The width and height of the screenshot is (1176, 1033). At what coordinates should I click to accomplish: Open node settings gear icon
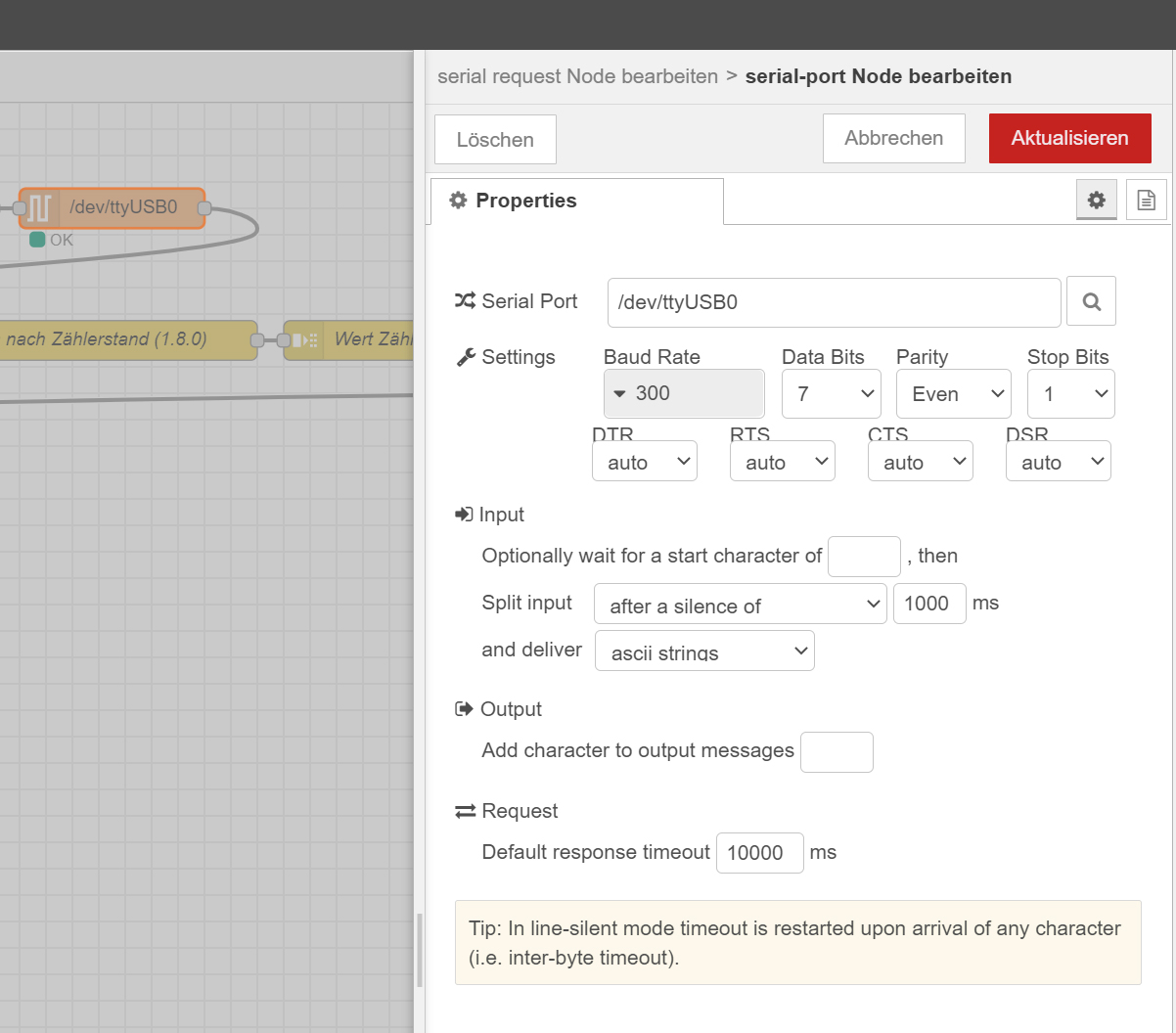coord(1096,201)
